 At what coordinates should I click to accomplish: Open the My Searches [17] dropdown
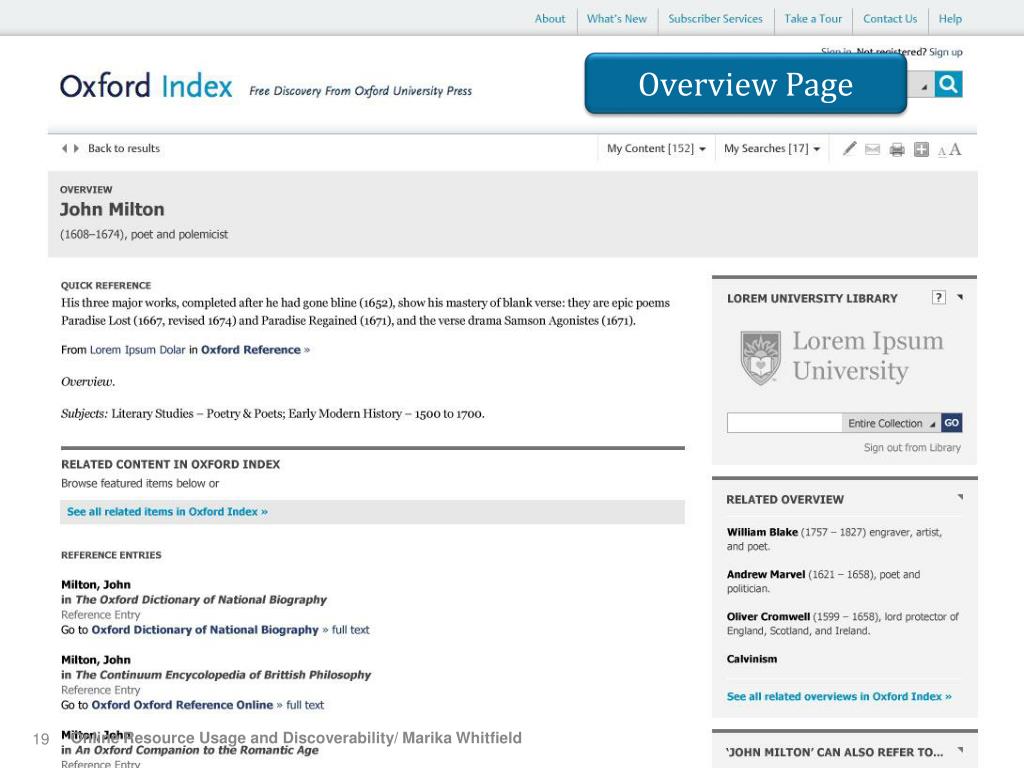772,149
